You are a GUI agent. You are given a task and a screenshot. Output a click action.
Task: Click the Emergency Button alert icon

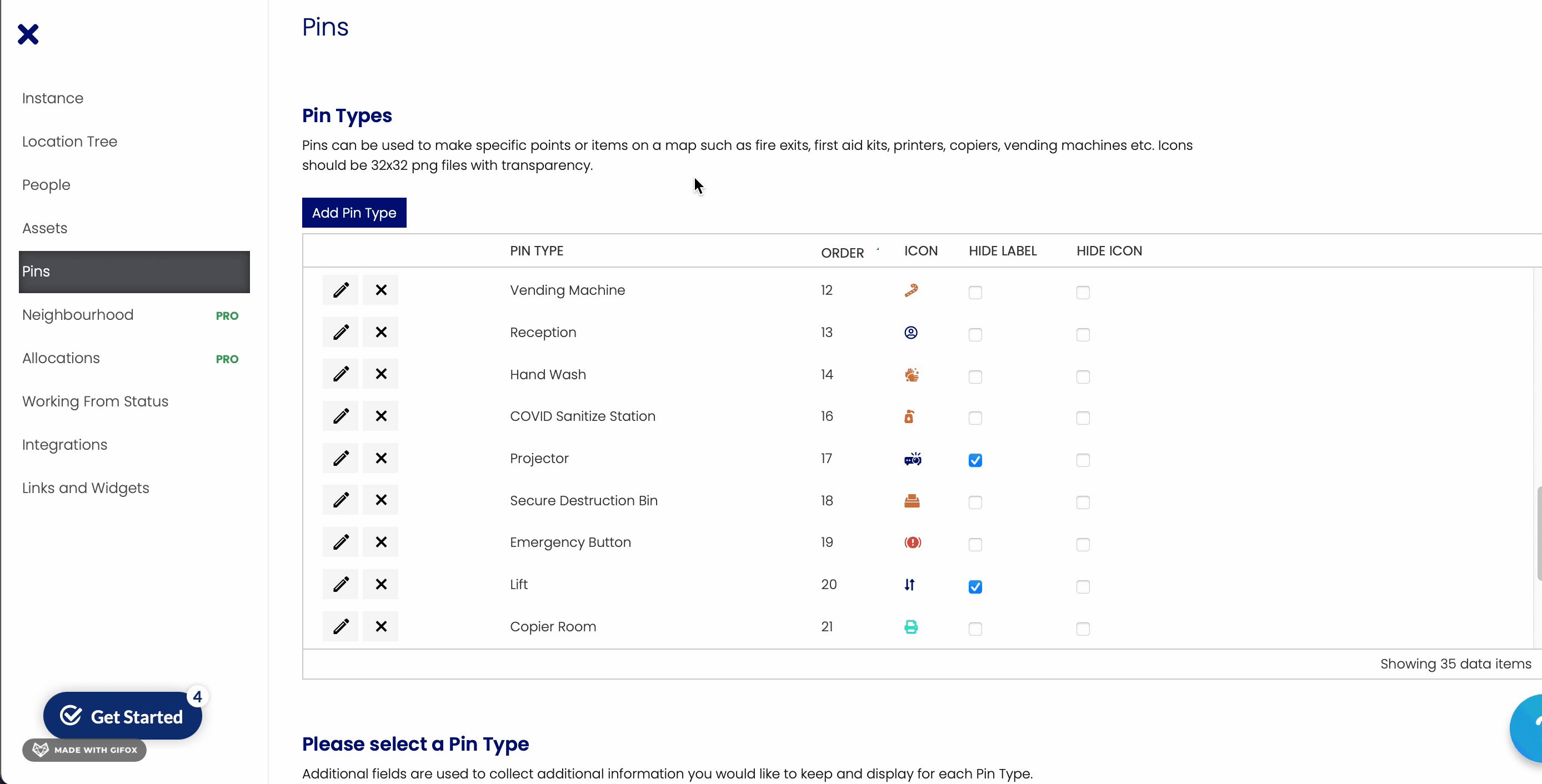pos(913,543)
